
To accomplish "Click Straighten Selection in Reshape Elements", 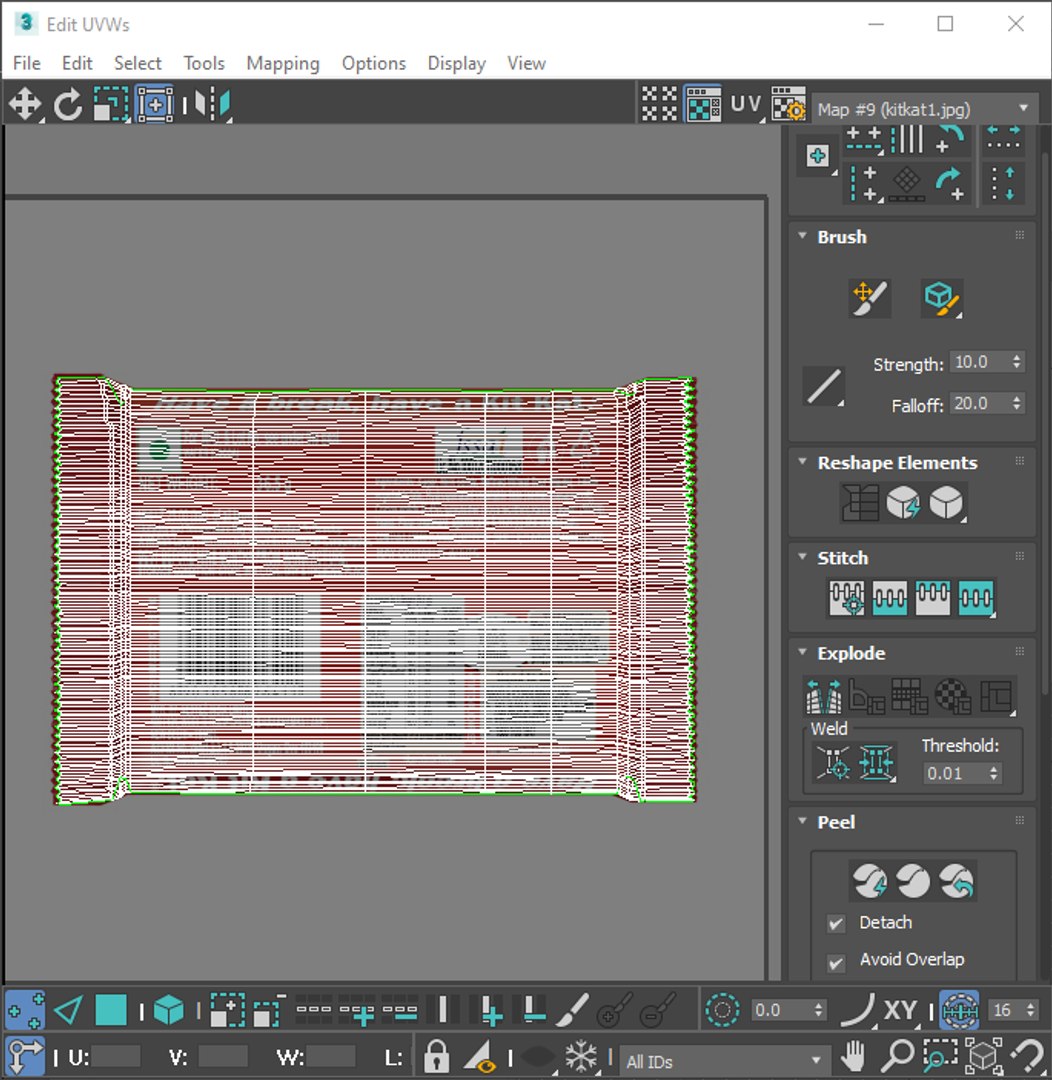I will [860, 502].
